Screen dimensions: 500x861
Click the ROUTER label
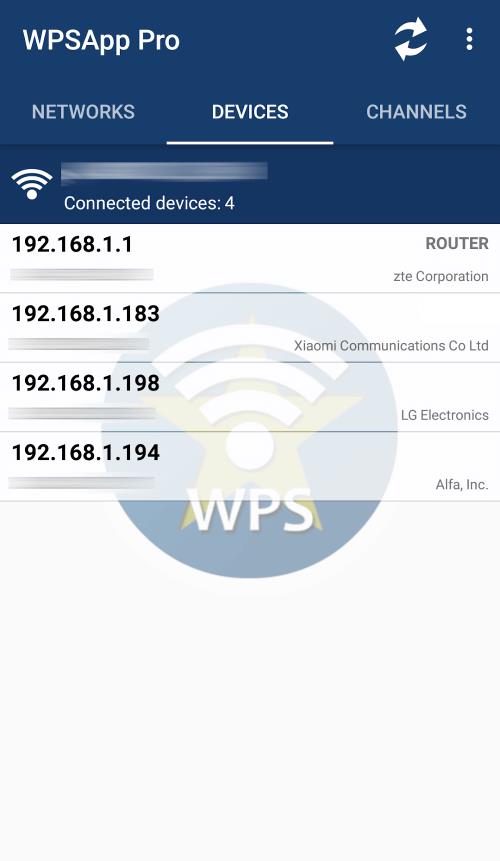tap(457, 244)
